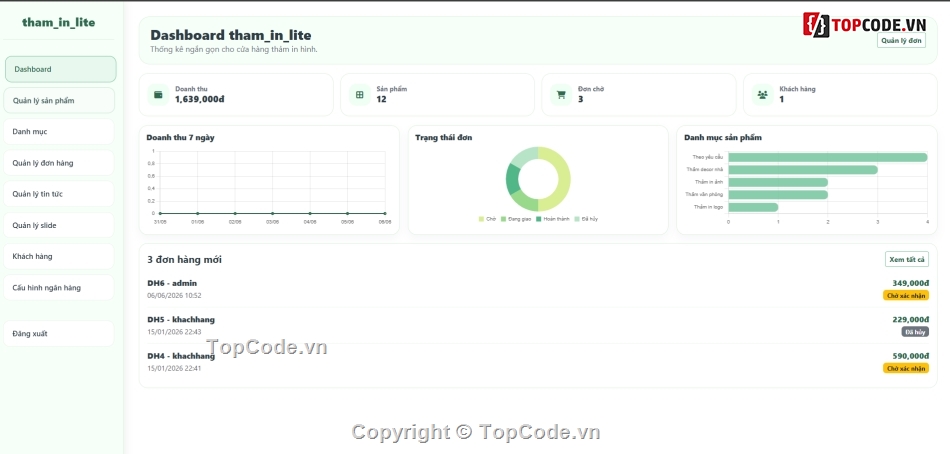The width and height of the screenshot is (950, 454).
Task: Click the Đăng xuất logout item
Action: tap(59, 333)
